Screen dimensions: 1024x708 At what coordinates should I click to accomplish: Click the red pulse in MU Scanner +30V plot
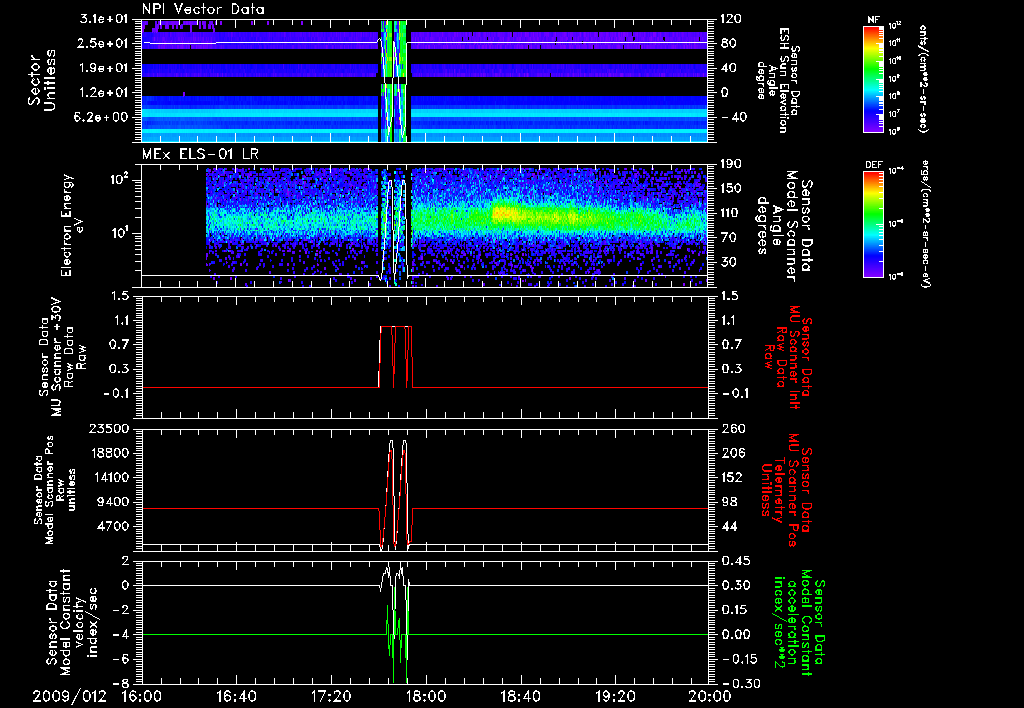(396, 357)
